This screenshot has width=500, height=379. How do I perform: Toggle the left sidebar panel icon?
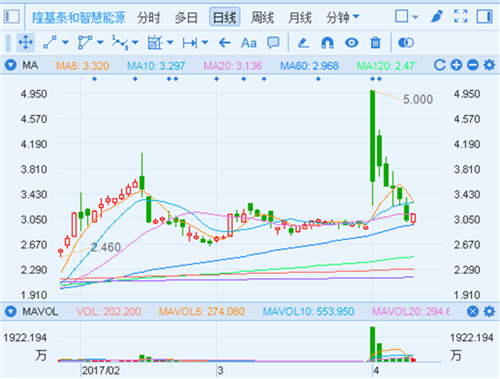(x=11, y=16)
